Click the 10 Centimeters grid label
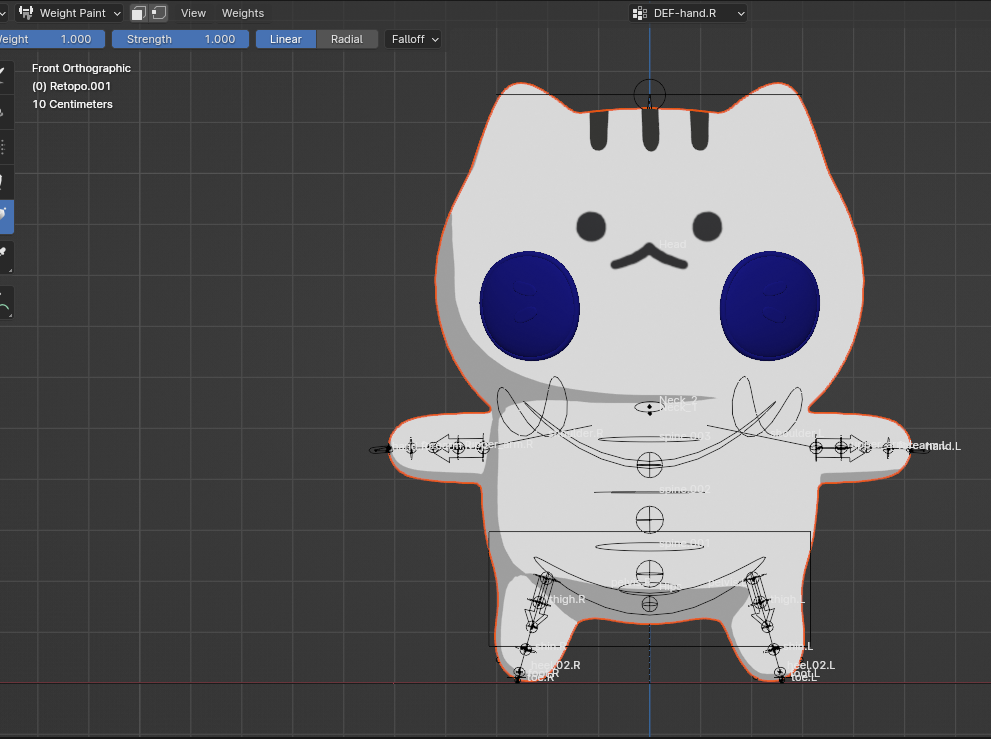Viewport: 991px width, 739px height. pos(73,104)
